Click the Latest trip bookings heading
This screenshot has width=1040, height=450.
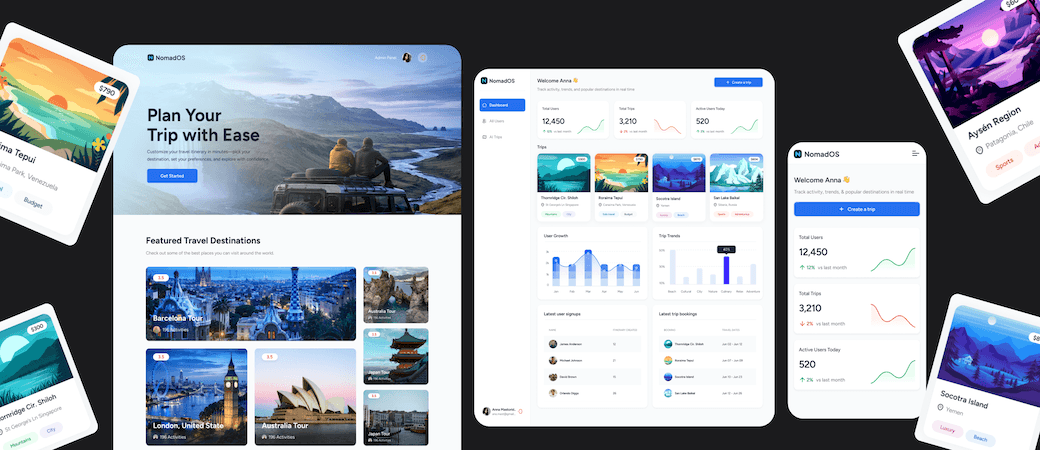[678, 314]
